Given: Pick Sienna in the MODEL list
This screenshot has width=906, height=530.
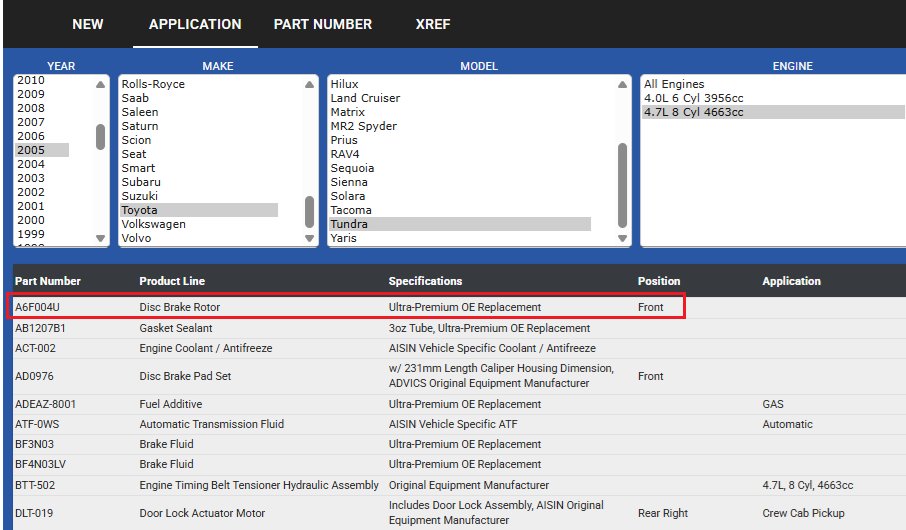Looking at the screenshot, I should [x=349, y=182].
